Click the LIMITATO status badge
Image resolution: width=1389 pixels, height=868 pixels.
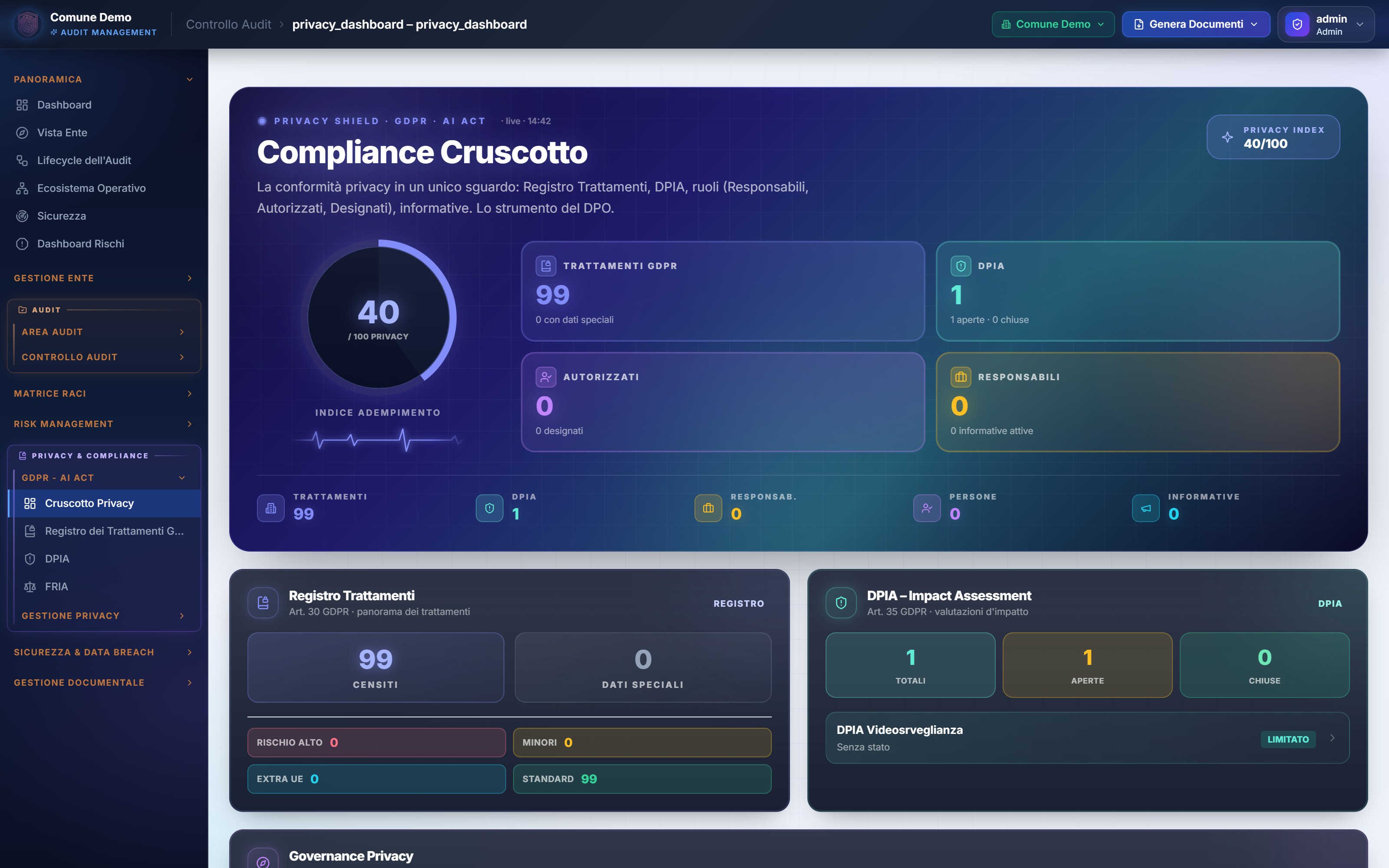pyautogui.click(x=1288, y=740)
